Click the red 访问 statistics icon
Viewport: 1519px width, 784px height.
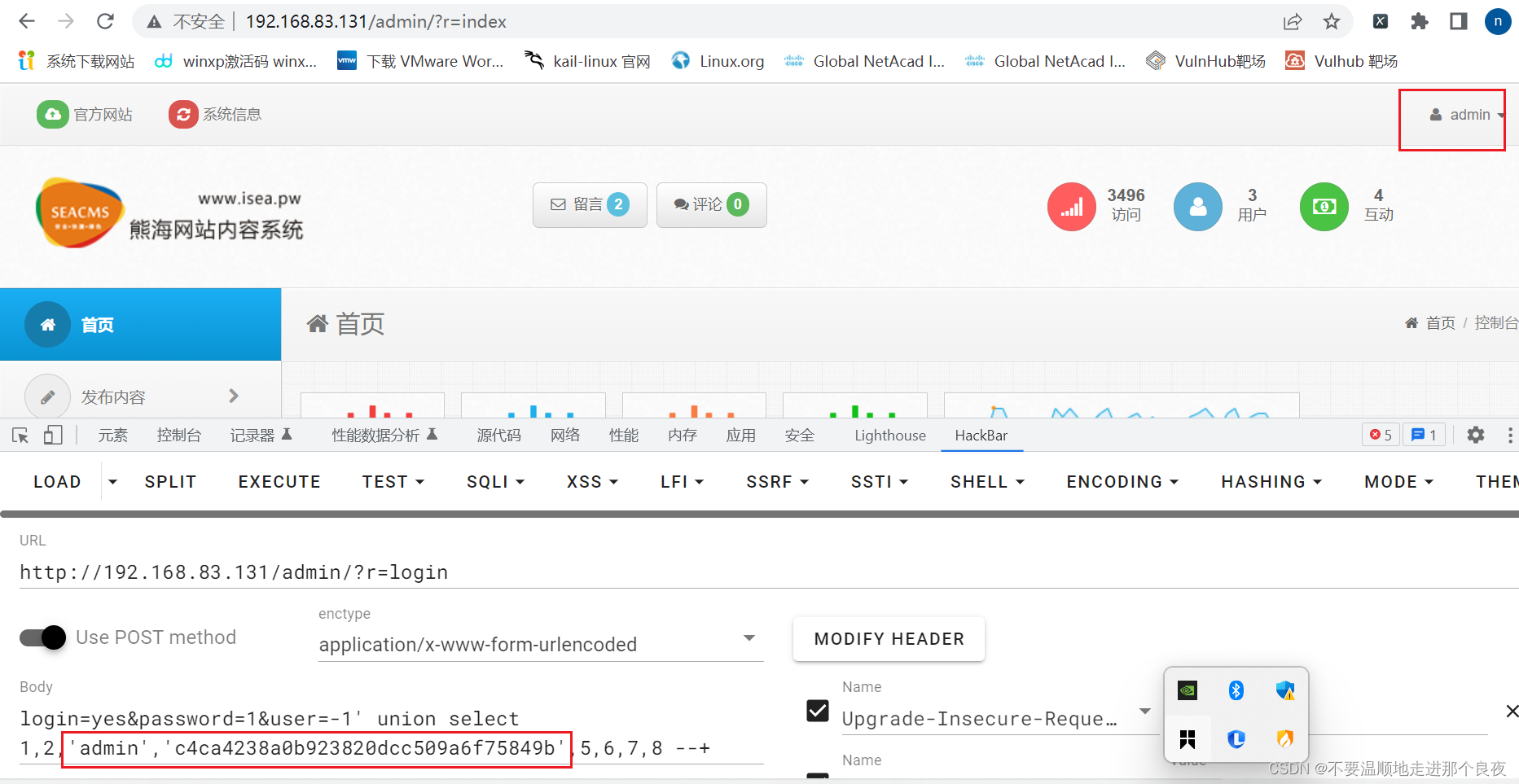pyautogui.click(x=1071, y=207)
